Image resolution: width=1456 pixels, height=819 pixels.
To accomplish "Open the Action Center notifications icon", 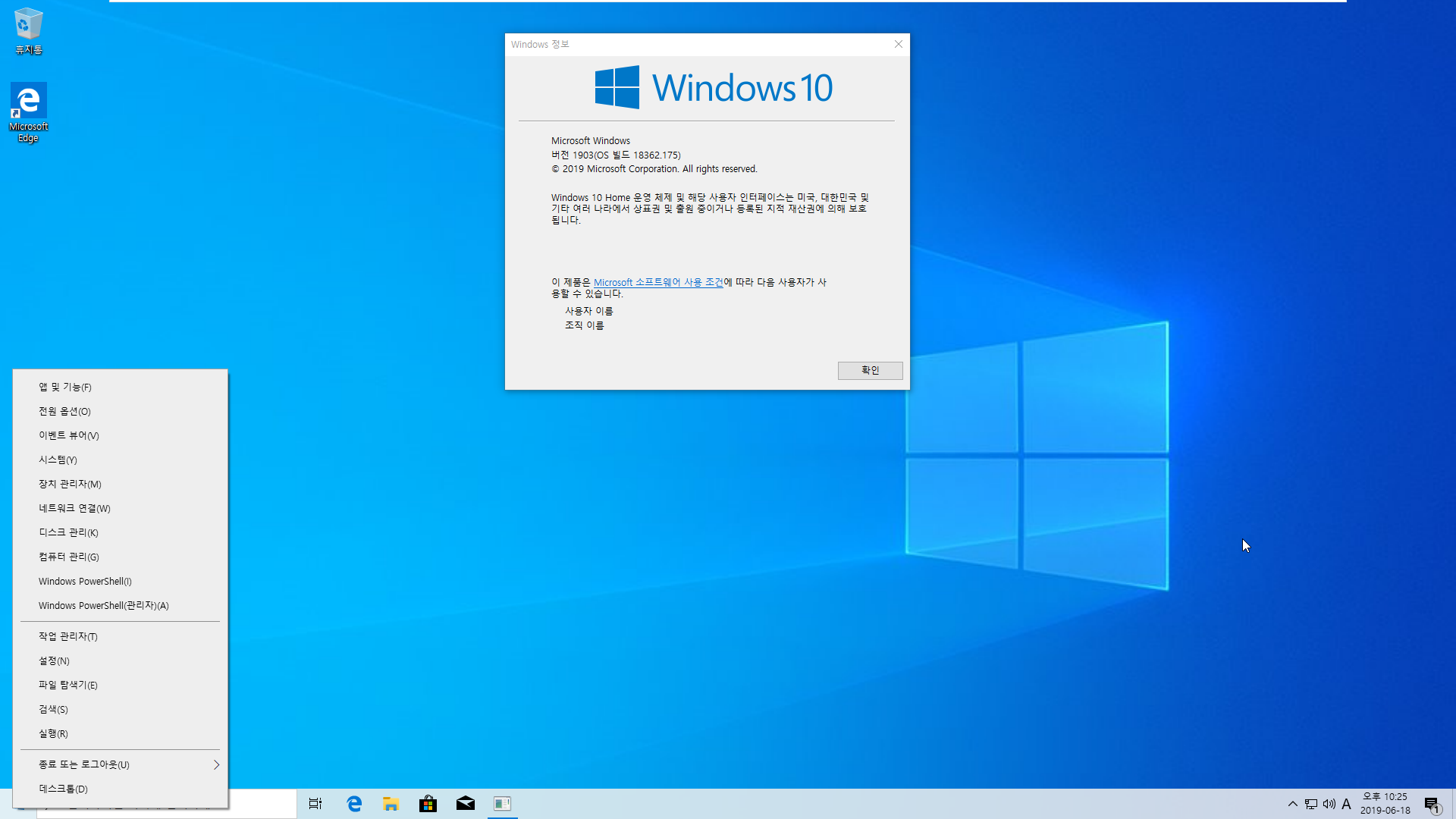I will [x=1432, y=805].
